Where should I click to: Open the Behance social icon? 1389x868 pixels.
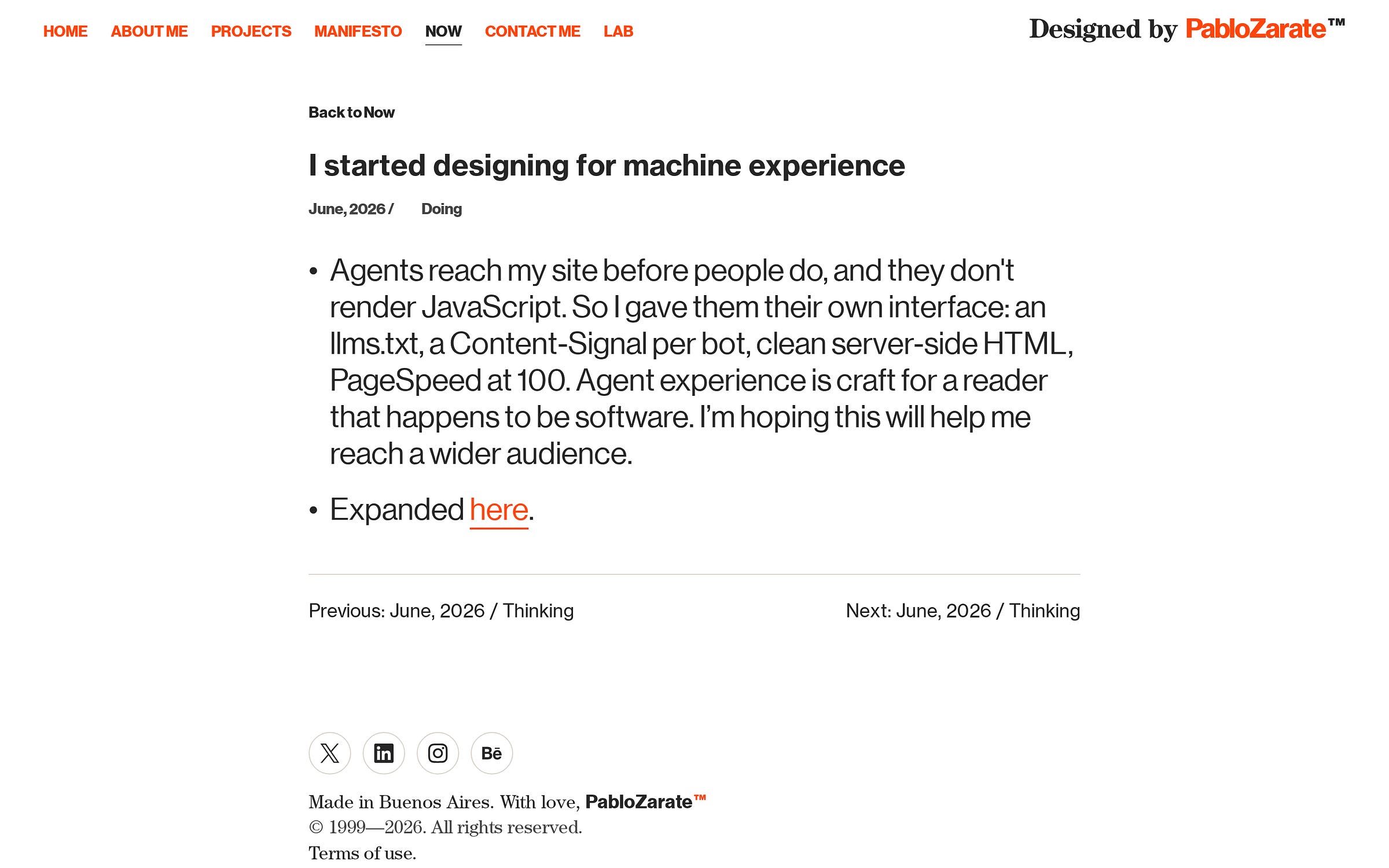pos(492,753)
